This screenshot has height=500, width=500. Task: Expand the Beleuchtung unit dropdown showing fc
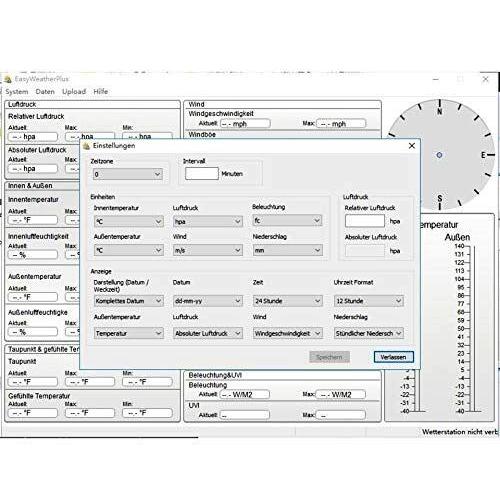coord(287,220)
